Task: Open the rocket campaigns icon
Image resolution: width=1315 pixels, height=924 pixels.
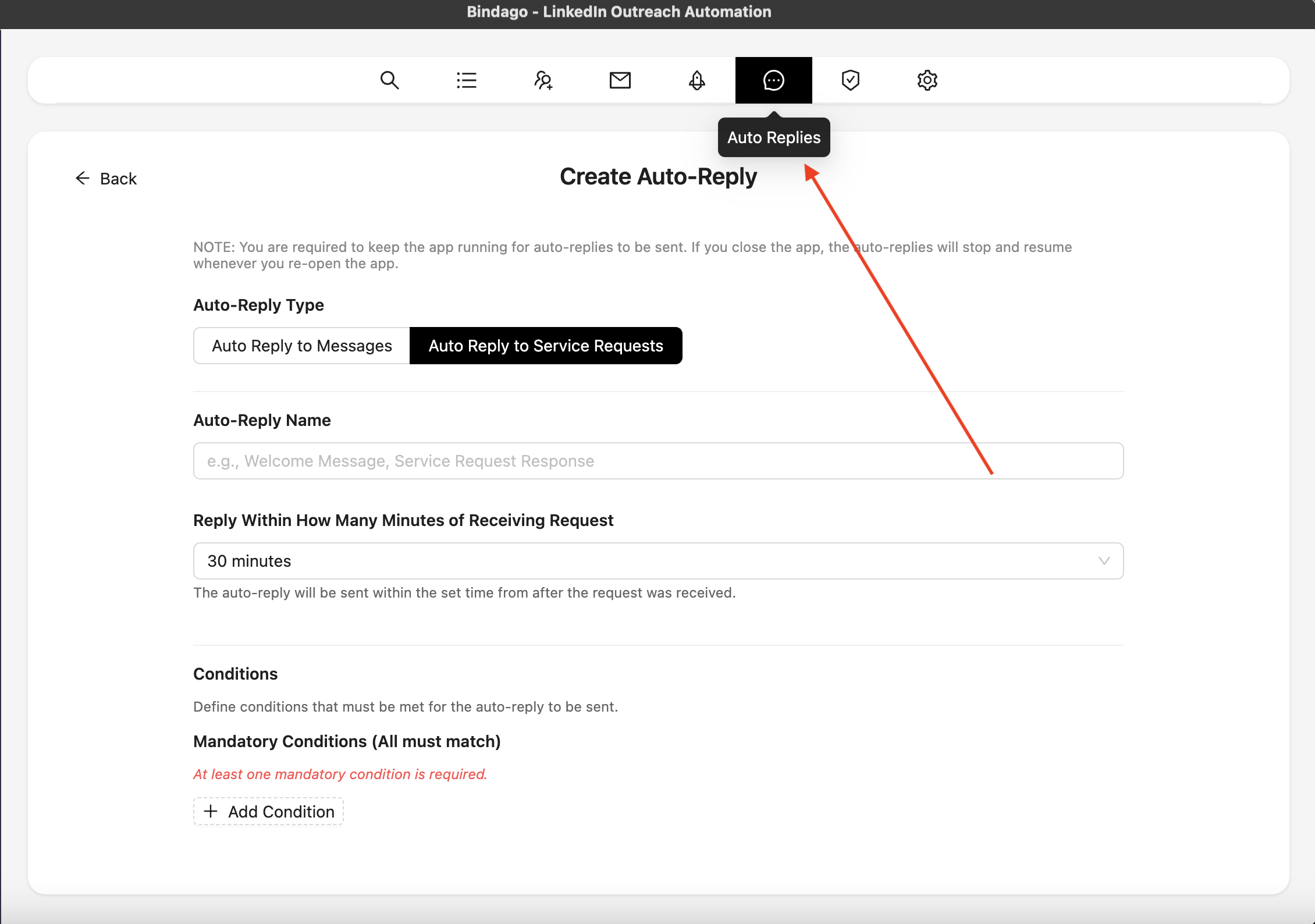Action: [x=696, y=80]
